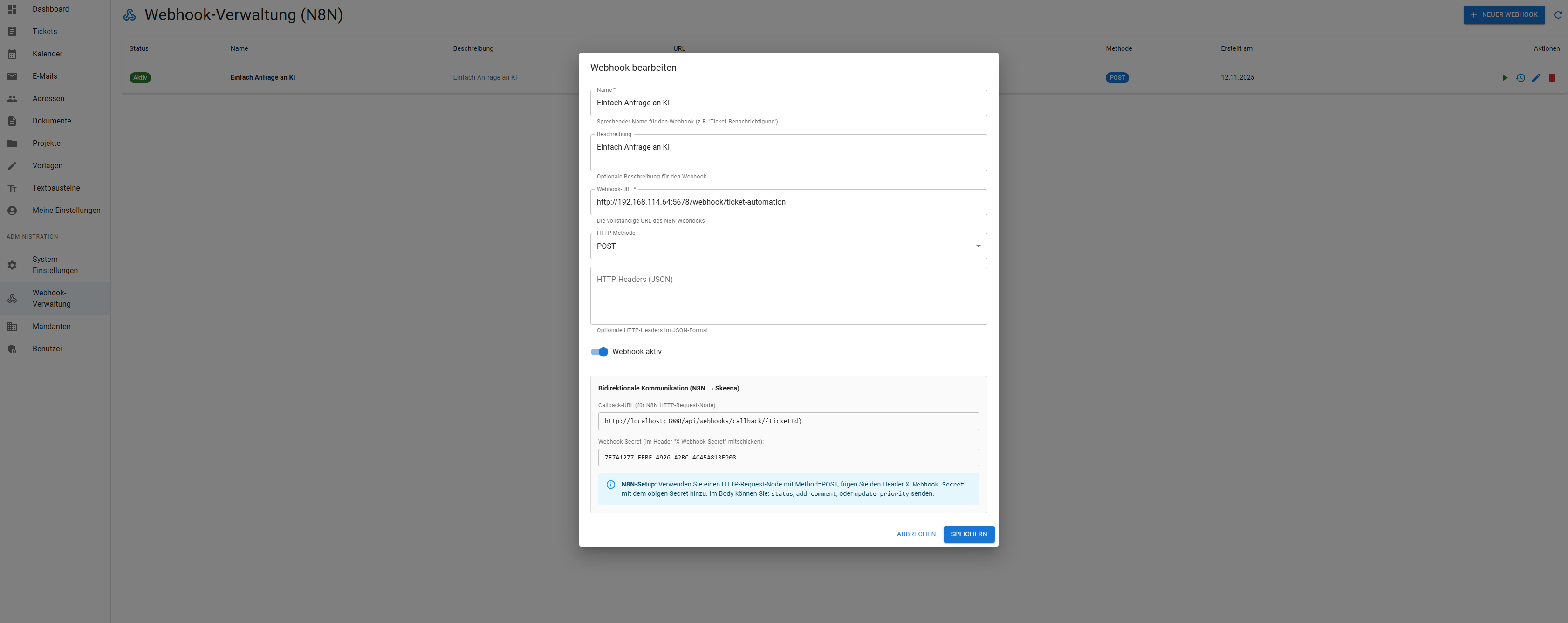Open the Dashboard via its grid icon
The width and height of the screenshot is (1568, 623).
point(12,8)
